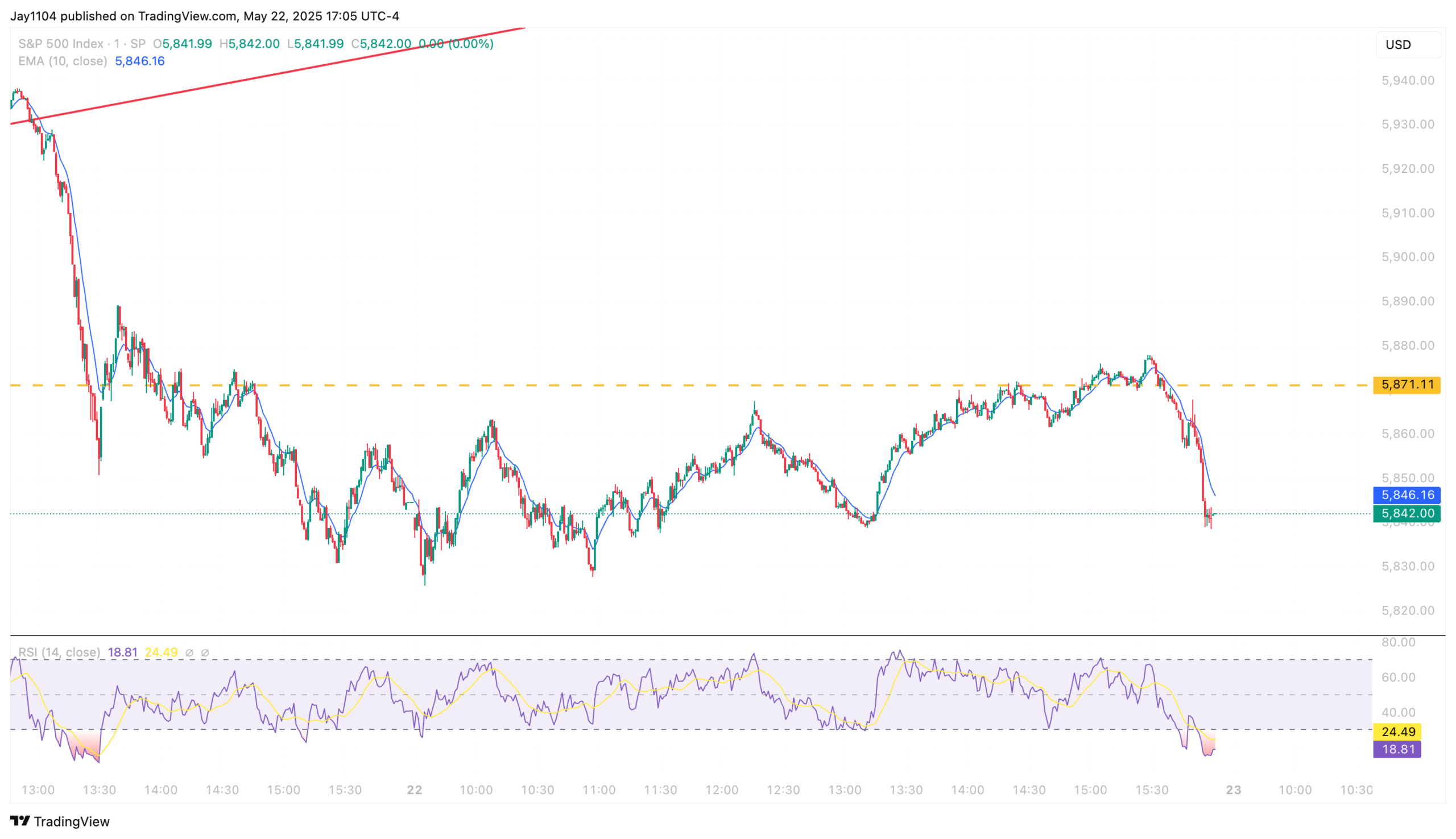Viewport: 1456px width, 839px height.
Task: Select the RSI (14, close) indicator legend
Action: (x=59, y=653)
